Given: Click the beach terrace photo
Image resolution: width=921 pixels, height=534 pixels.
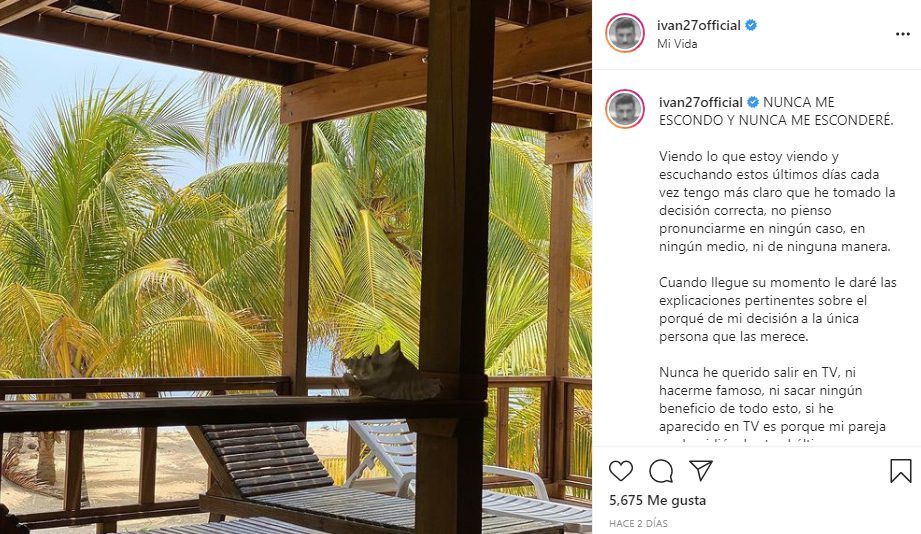Looking at the screenshot, I should pyautogui.click(x=296, y=267).
